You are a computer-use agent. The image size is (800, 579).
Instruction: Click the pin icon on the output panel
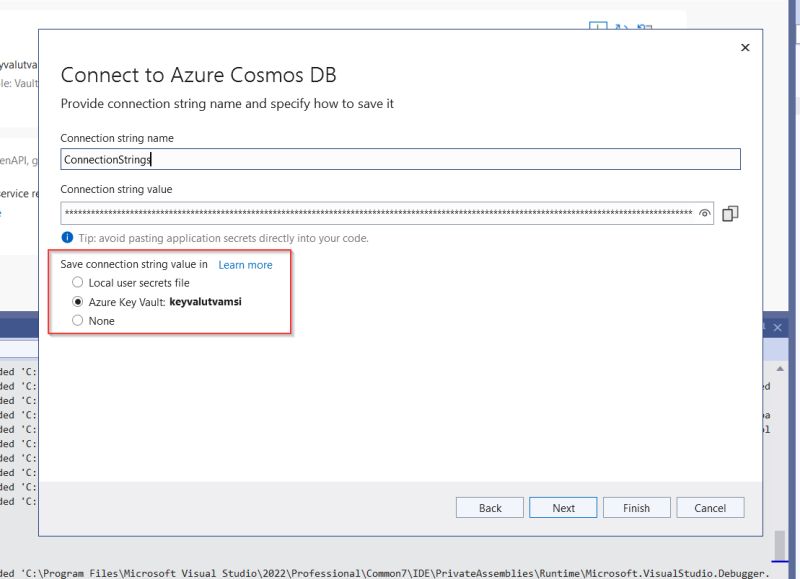point(764,325)
